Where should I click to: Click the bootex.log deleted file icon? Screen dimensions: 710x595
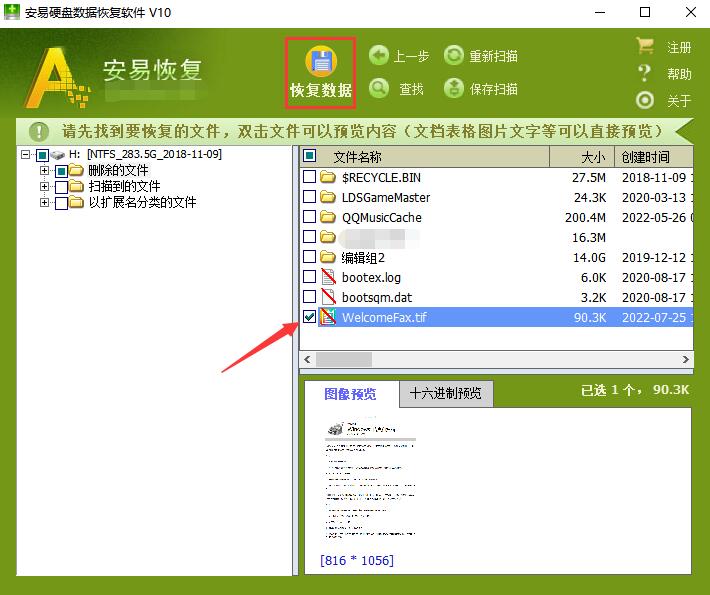tap(328, 277)
